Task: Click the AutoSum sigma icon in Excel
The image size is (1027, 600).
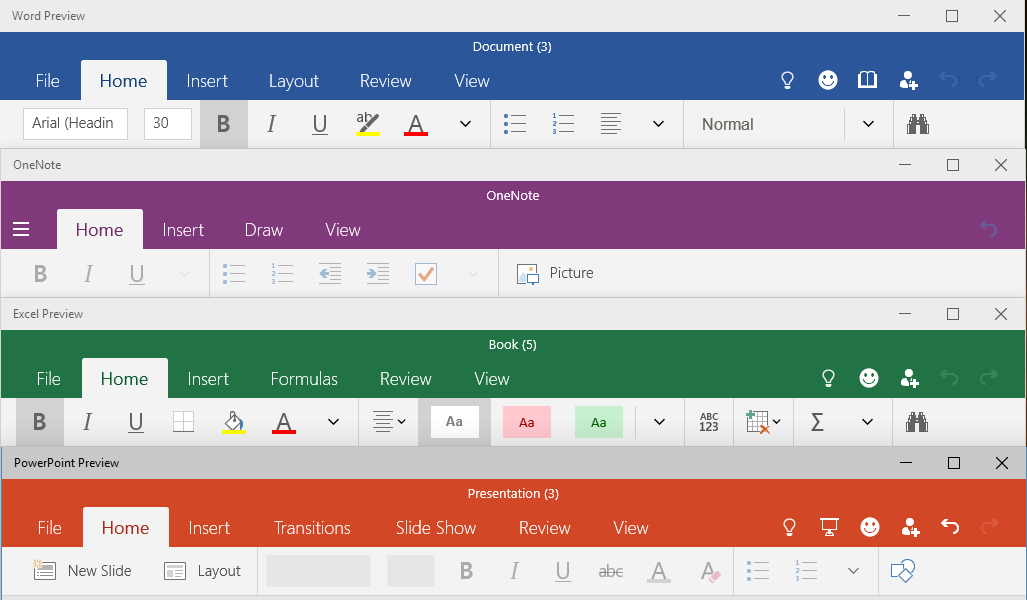Action: point(817,422)
